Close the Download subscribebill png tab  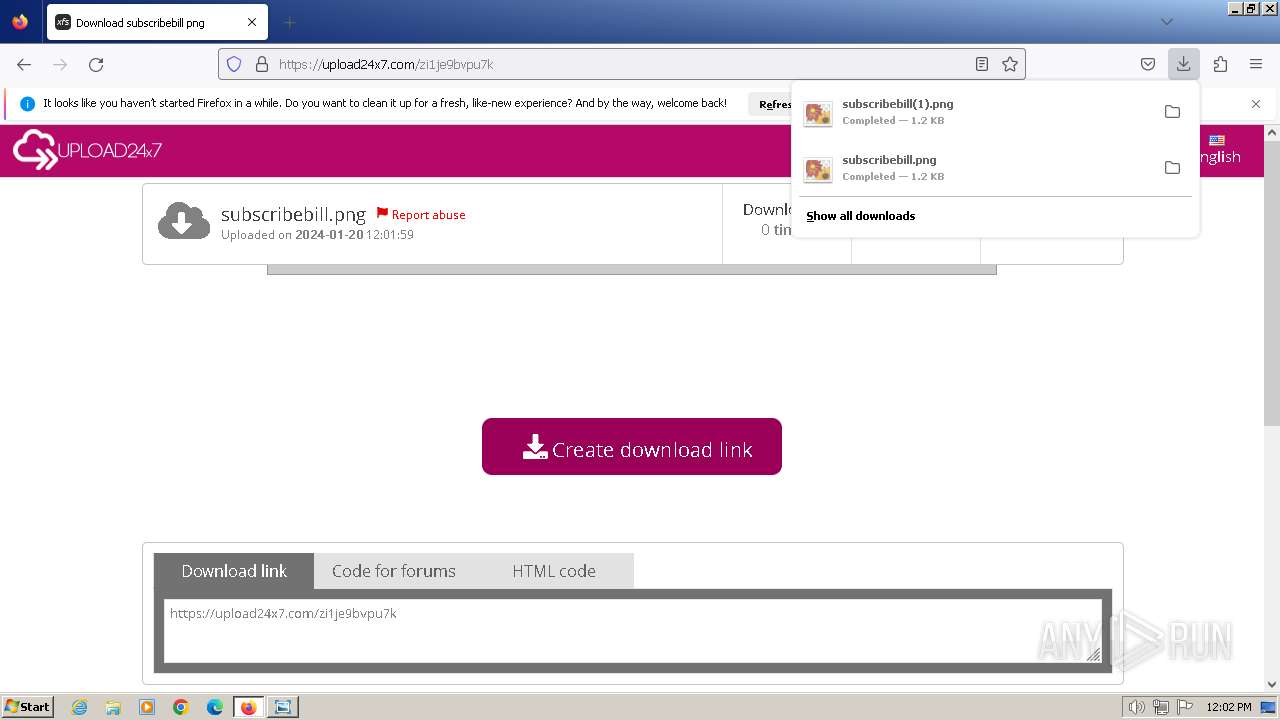coord(252,22)
